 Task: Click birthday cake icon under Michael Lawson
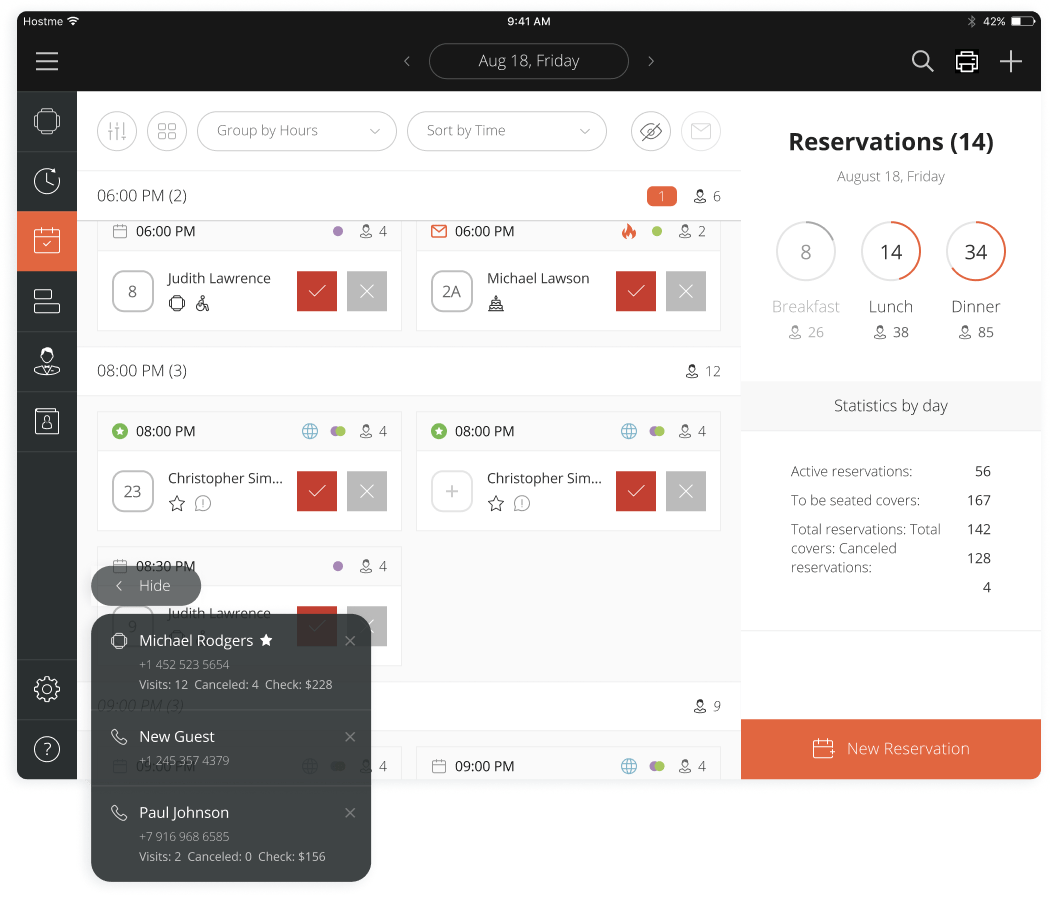click(x=496, y=304)
